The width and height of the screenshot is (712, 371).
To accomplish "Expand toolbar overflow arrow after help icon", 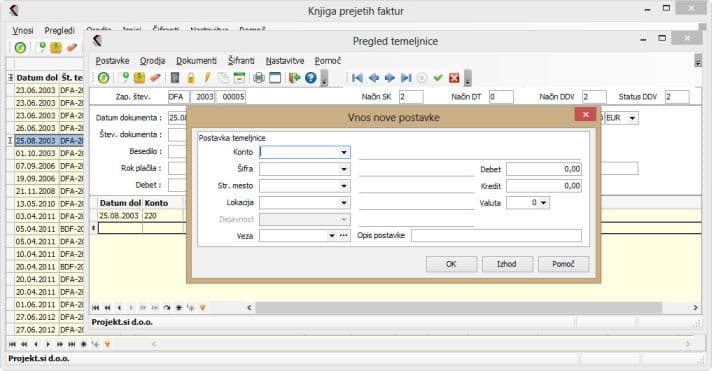I will click(324, 79).
